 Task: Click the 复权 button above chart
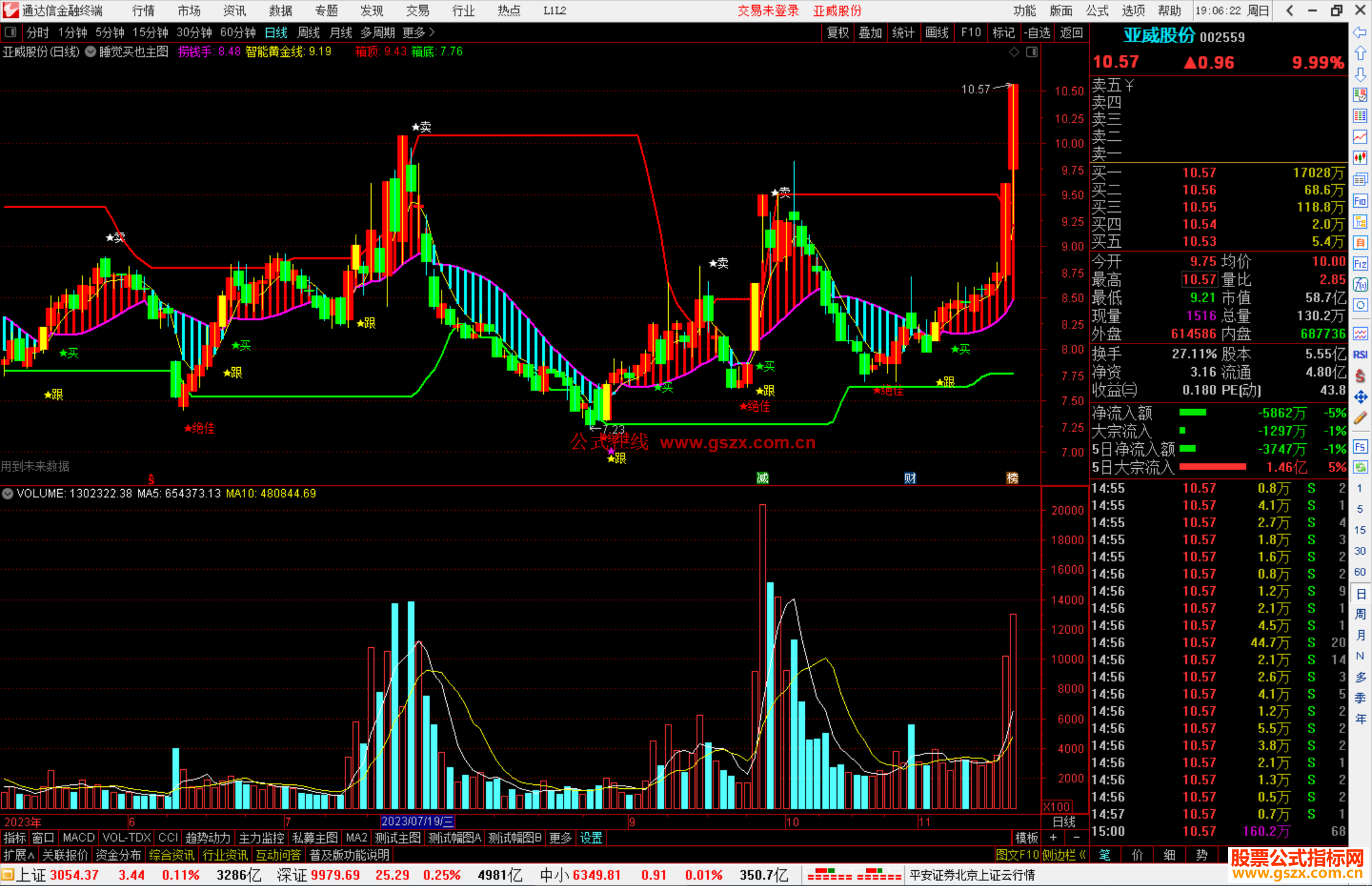click(837, 32)
